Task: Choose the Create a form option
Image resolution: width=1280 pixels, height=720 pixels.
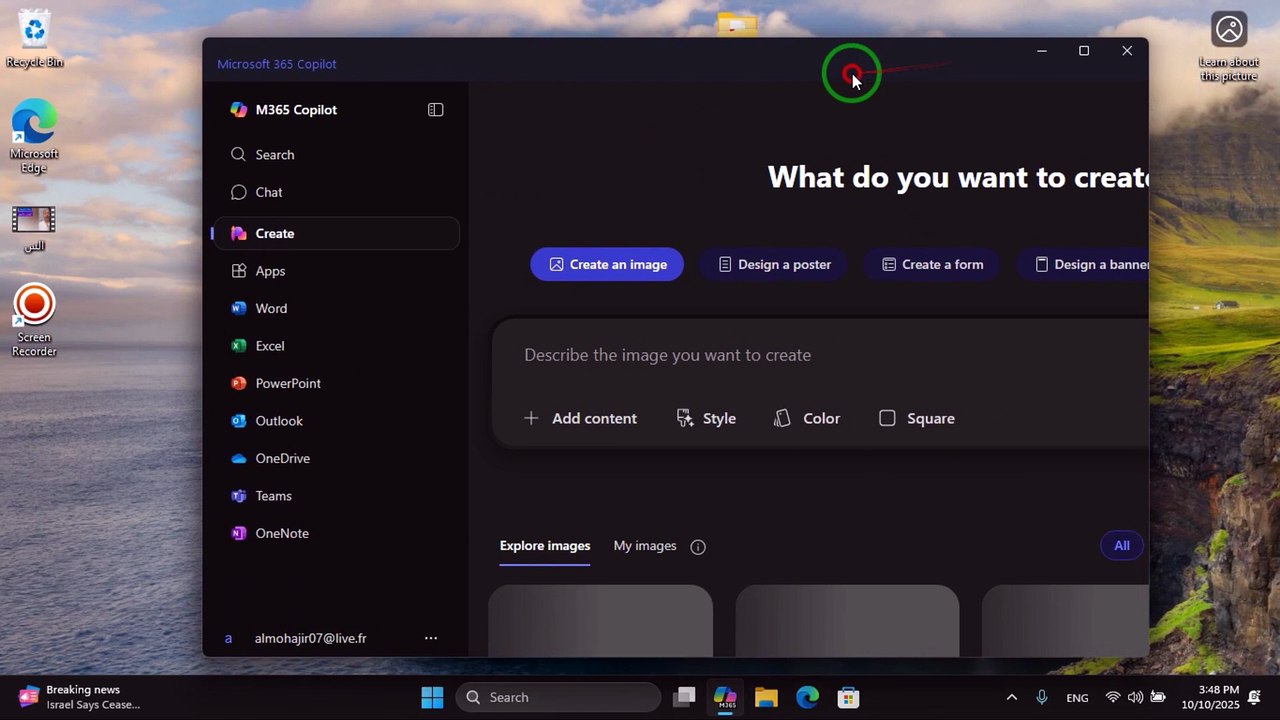Action: [932, 264]
